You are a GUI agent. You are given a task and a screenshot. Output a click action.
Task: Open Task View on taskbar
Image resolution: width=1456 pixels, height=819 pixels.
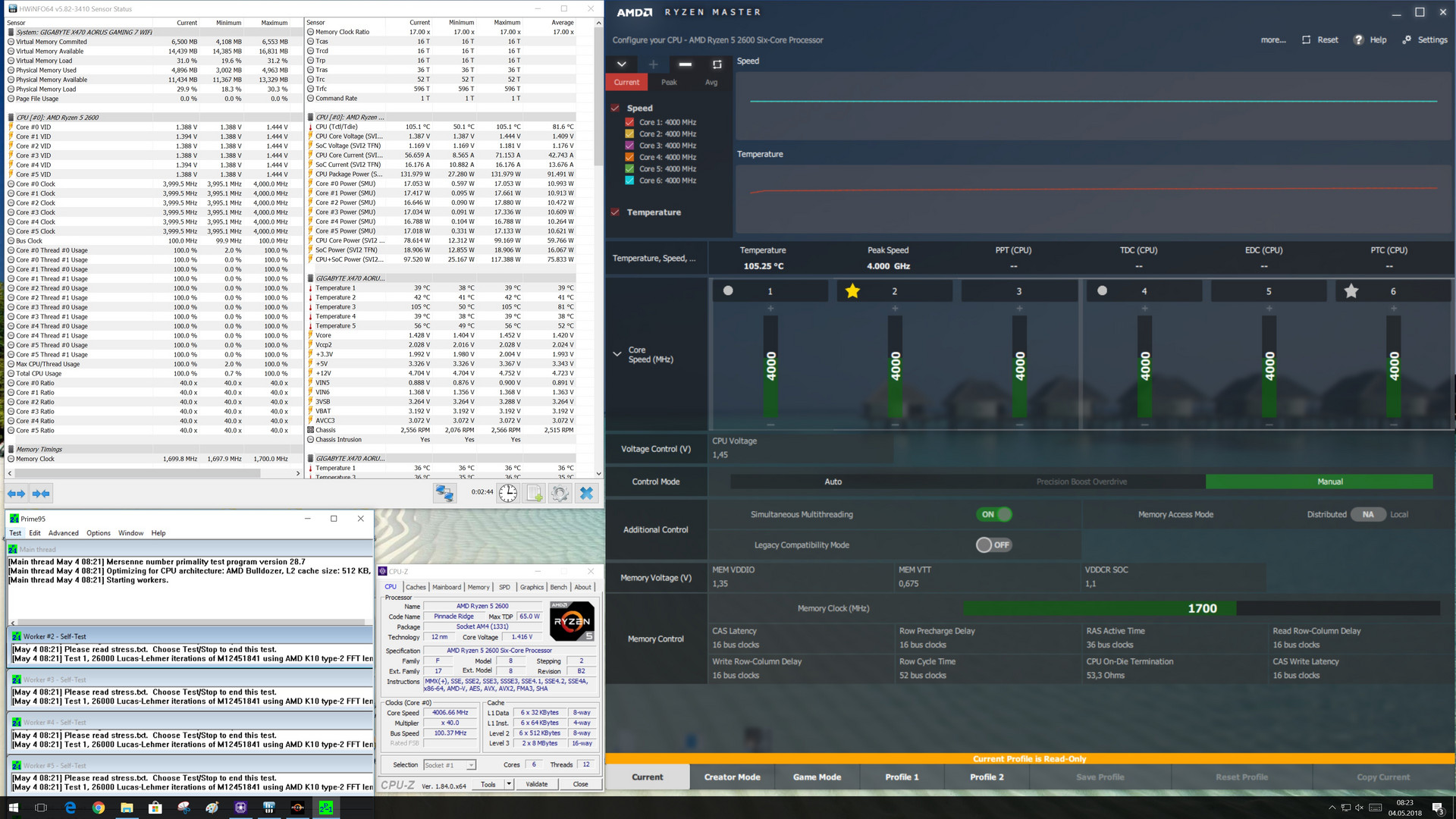(41, 808)
